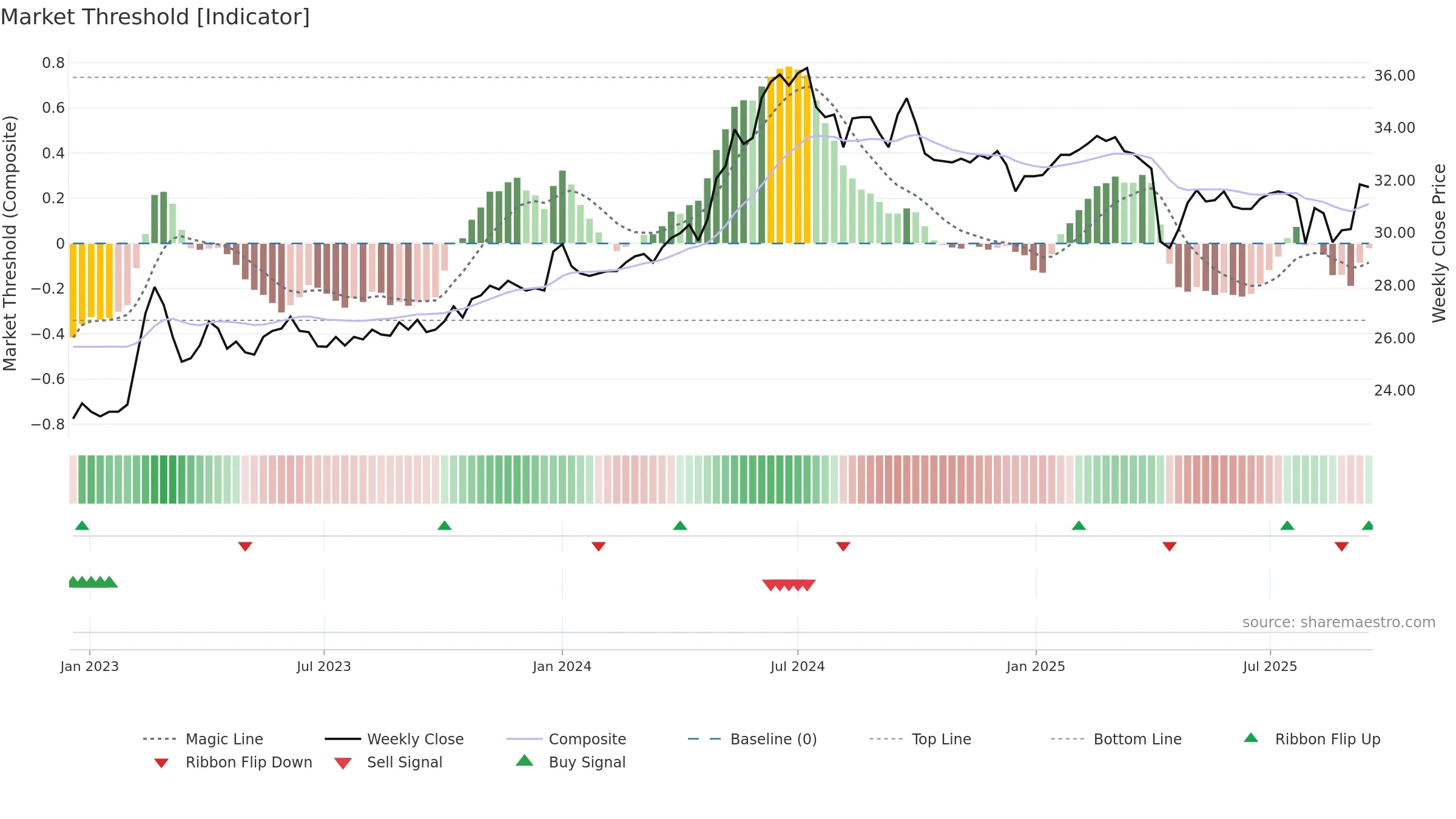Click Ribbon Flip Down triangle in legend
The width and height of the screenshot is (1456, 819).
tap(161, 763)
